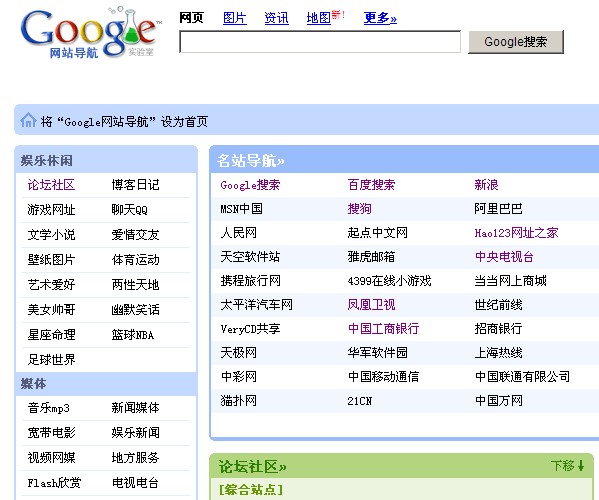Open the 音乐mp3 category

pyautogui.click(x=49, y=408)
